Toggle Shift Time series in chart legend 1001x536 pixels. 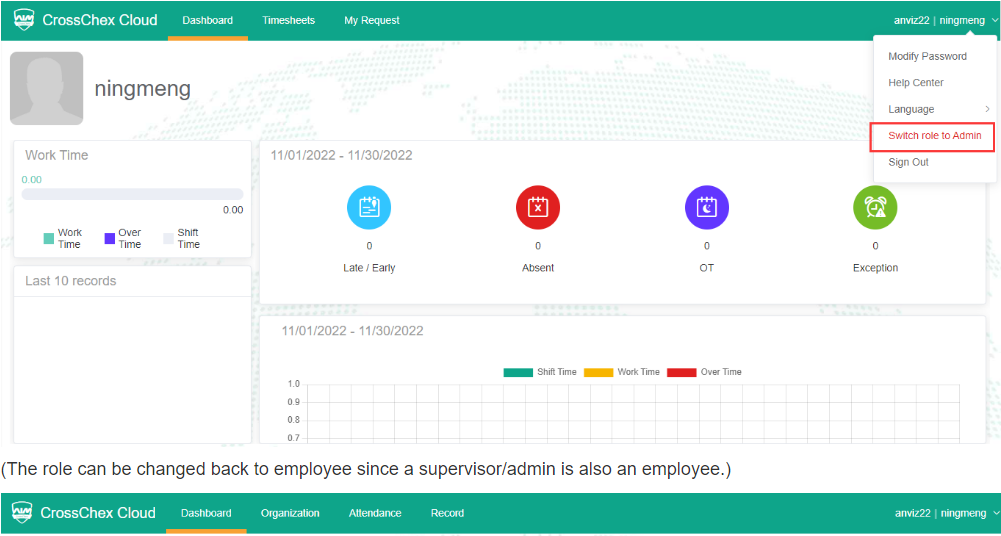click(541, 372)
